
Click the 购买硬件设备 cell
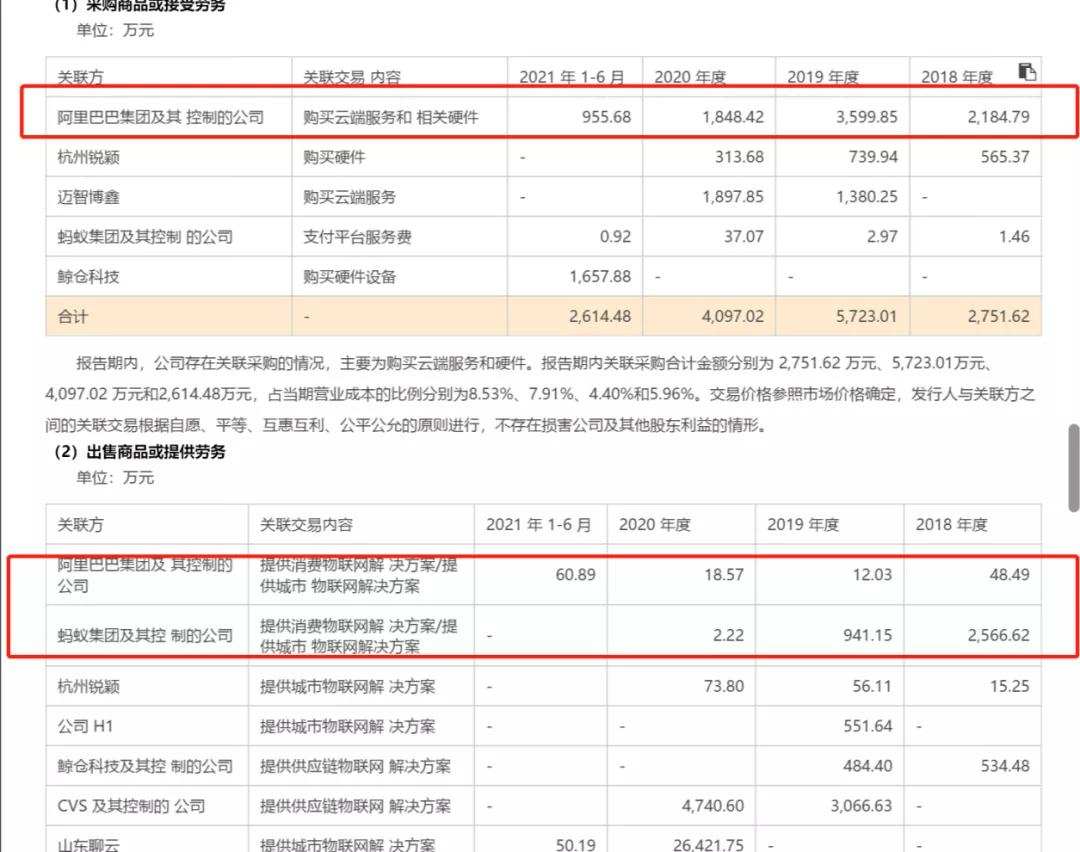pos(349,277)
